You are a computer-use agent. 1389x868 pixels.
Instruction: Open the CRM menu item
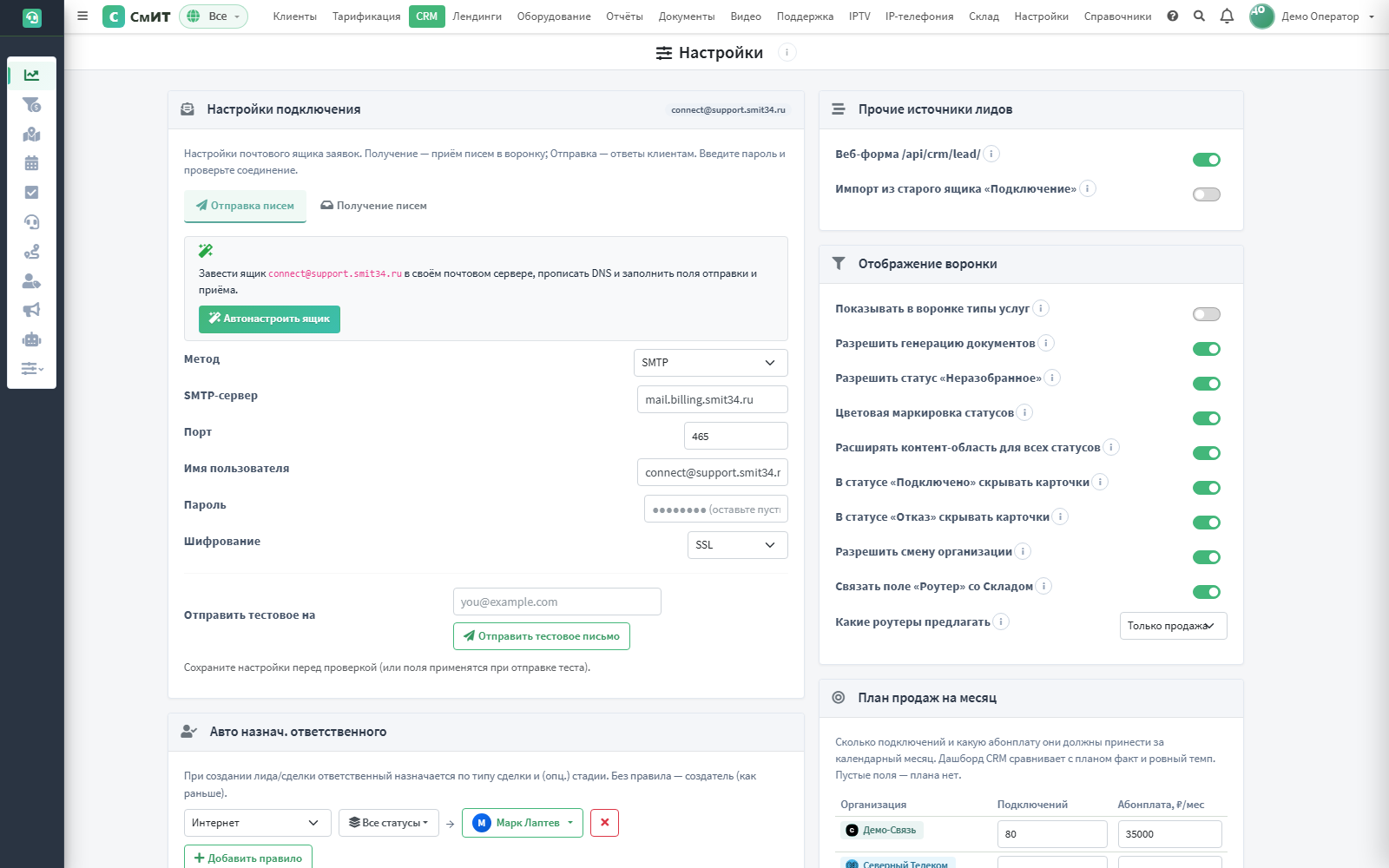click(426, 16)
